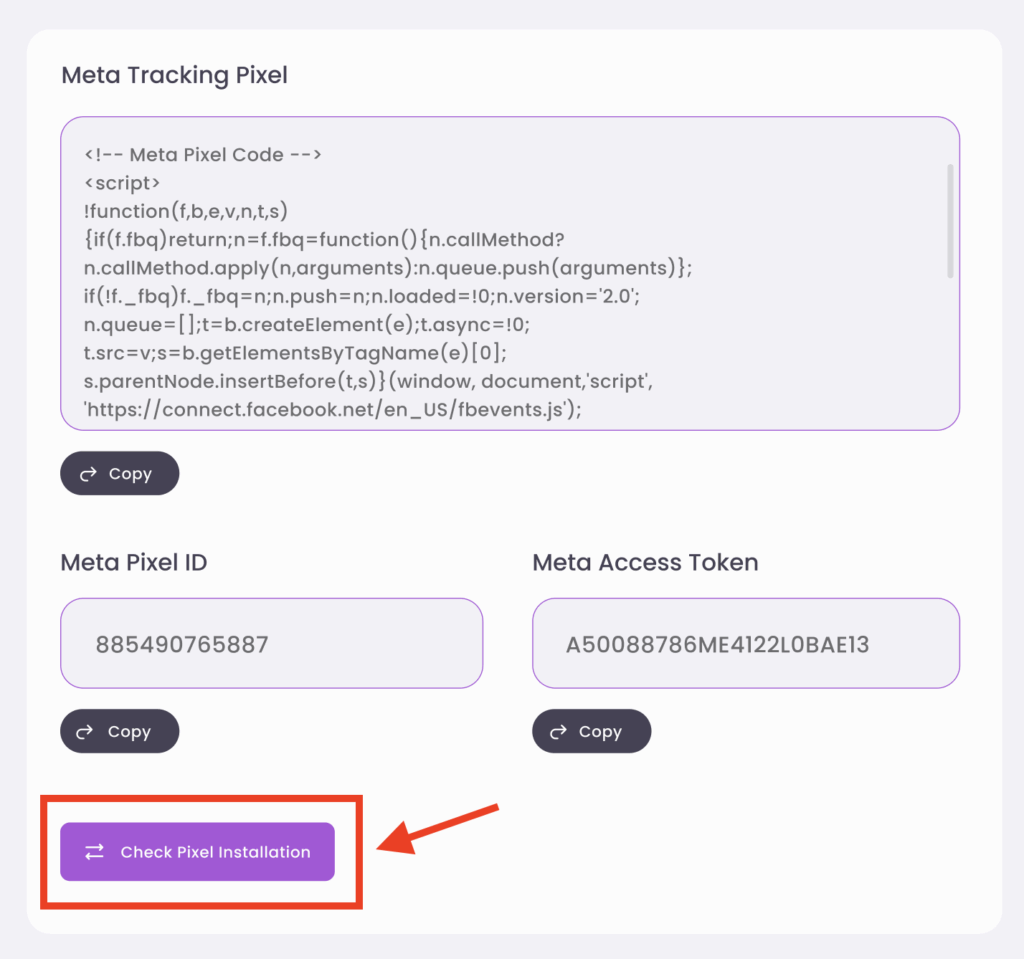Click Copy beneath the Meta Pixel ID field
The width and height of the screenshot is (1024, 959).
[x=119, y=730]
